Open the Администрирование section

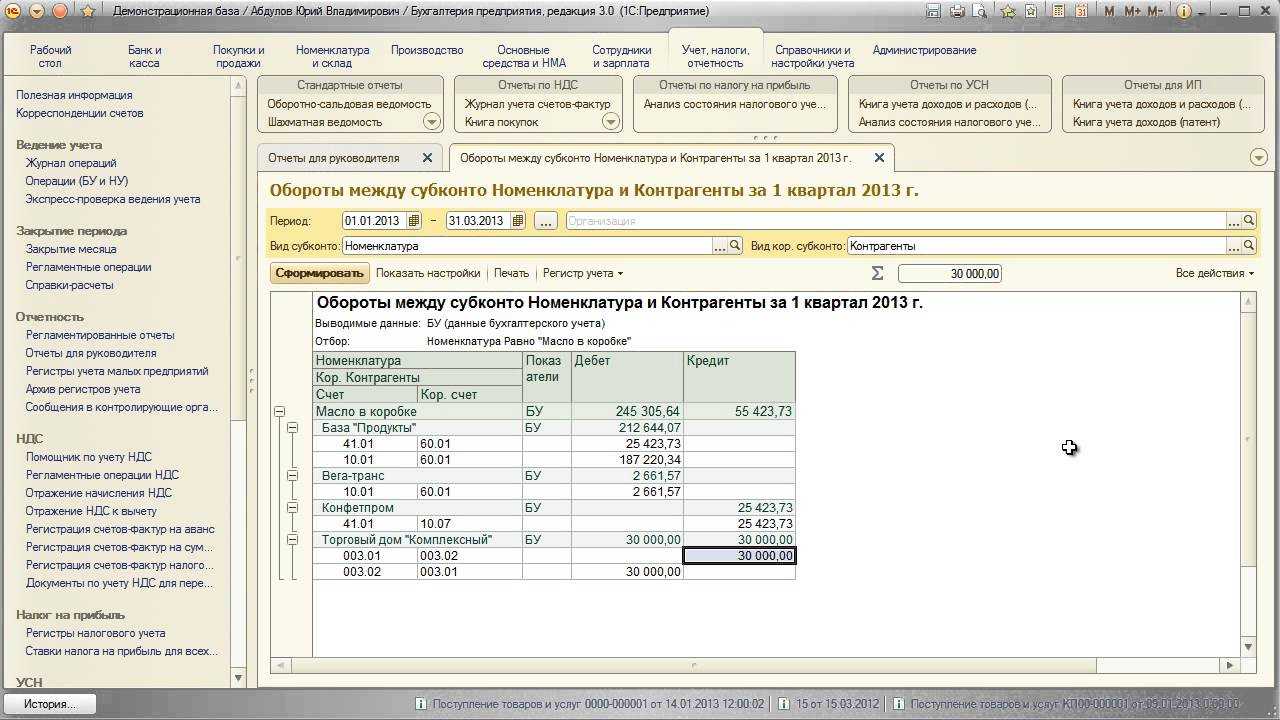point(924,50)
